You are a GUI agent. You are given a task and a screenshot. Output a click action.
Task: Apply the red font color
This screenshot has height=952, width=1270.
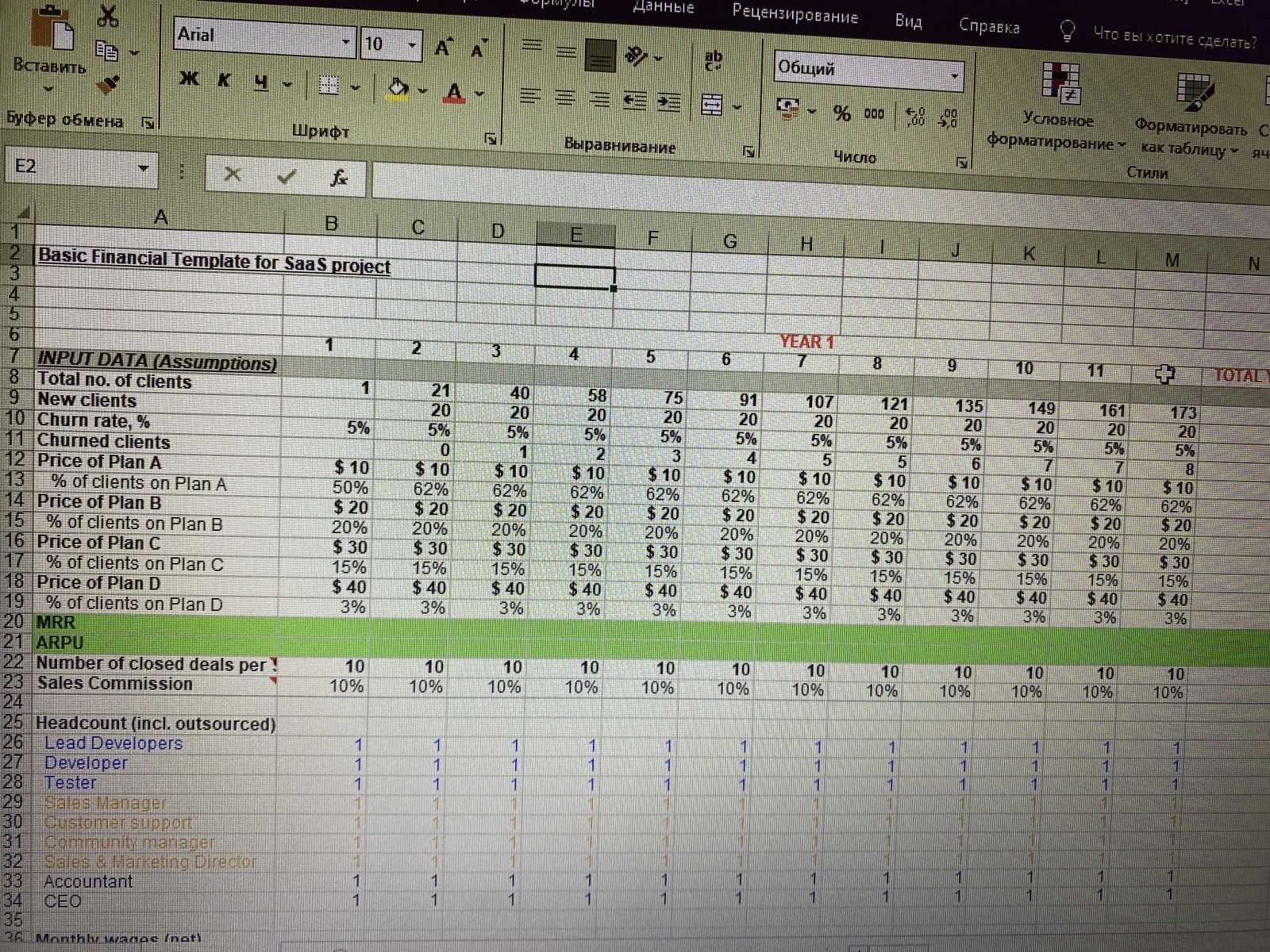pyautogui.click(x=455, y=92)
